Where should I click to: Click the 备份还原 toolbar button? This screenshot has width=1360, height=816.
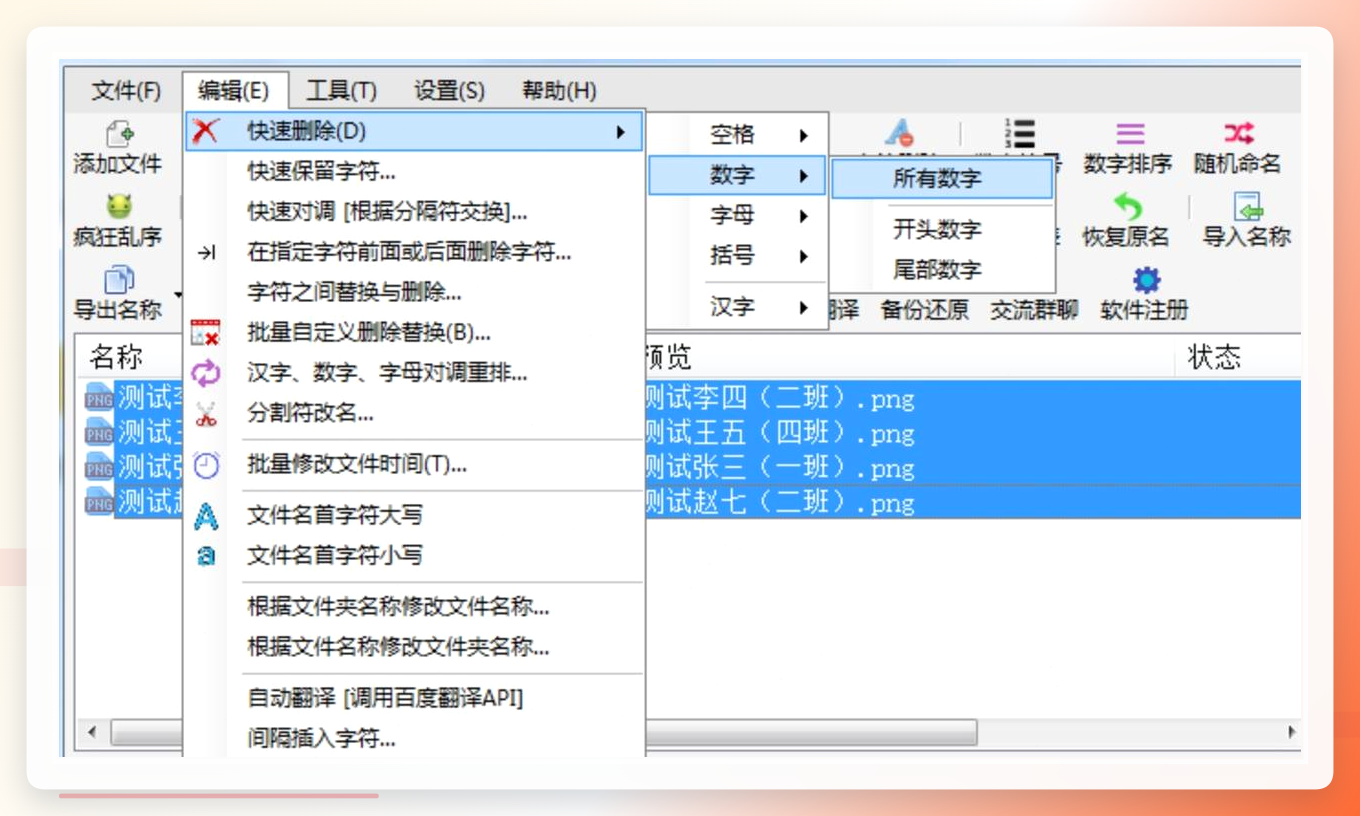click(x=924, y=310)
